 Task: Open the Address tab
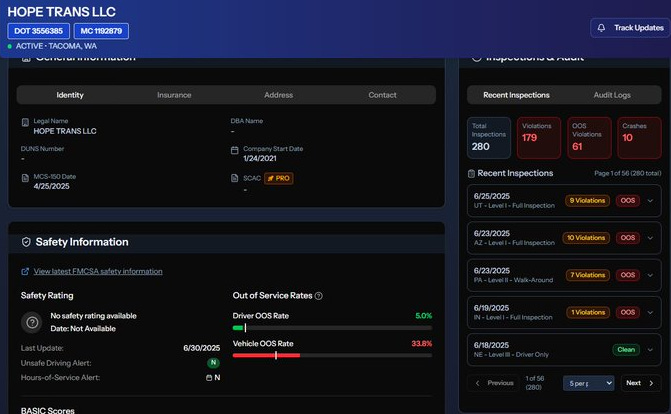(279, 95)
